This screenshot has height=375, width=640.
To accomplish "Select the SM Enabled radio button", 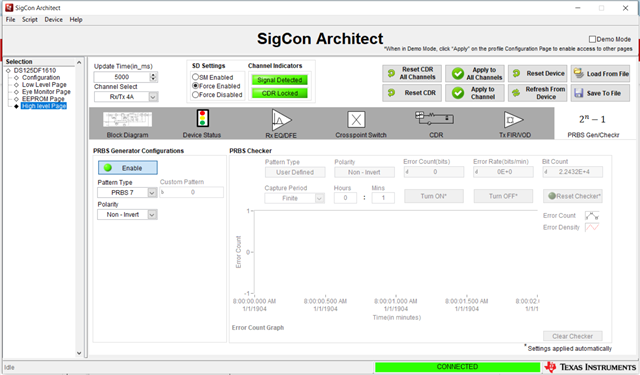I will (x=196, y=77).
